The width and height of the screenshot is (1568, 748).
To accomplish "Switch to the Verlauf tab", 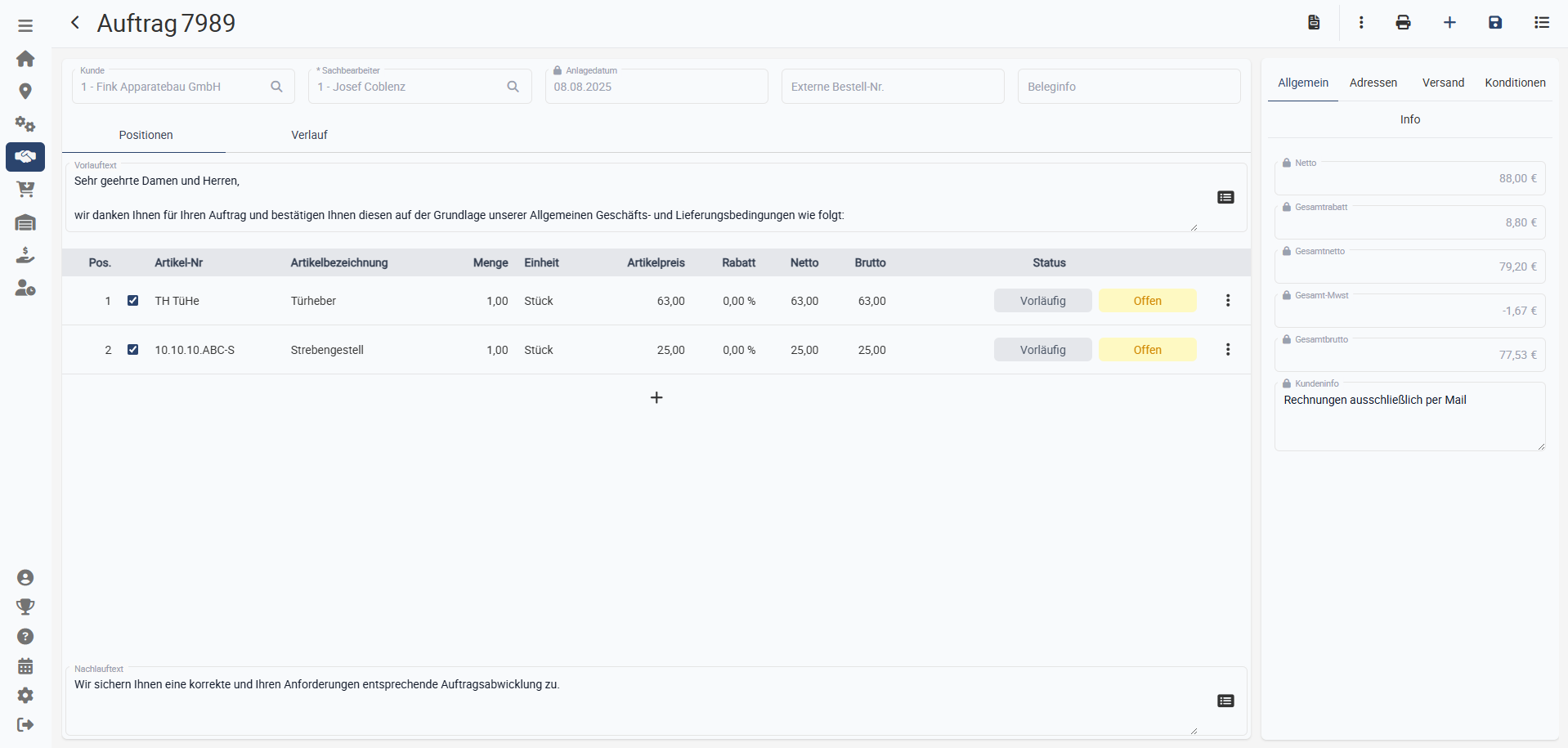I will (309, 135).
